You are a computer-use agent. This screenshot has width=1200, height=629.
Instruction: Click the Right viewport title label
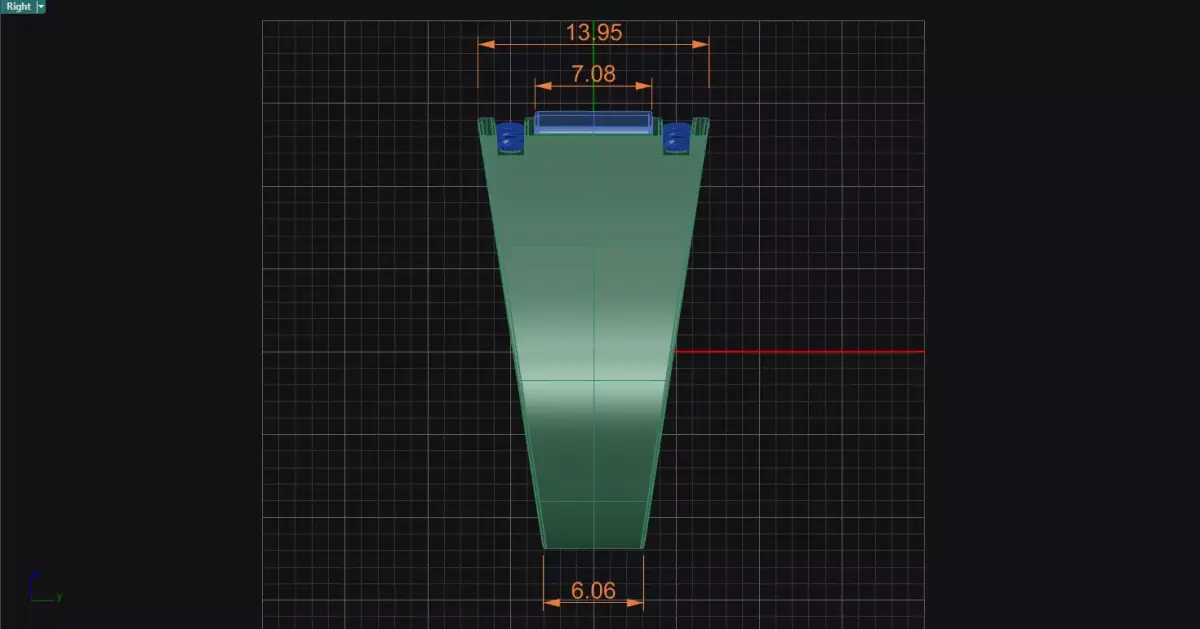point(18,6)
